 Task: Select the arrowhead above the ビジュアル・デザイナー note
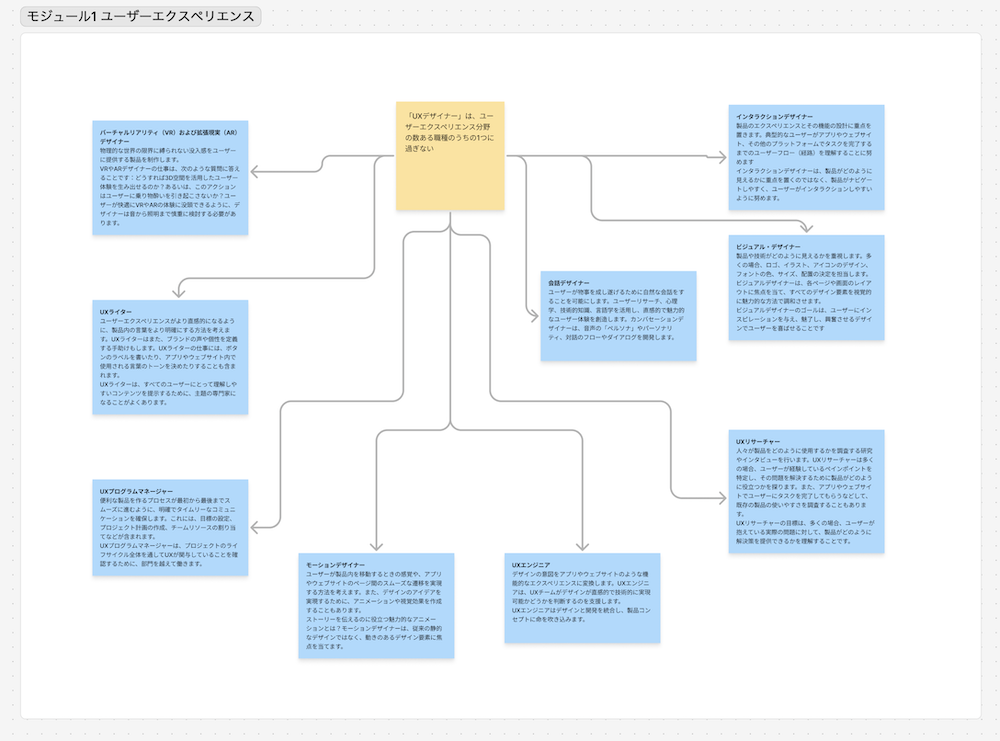[x=807, y=227]
